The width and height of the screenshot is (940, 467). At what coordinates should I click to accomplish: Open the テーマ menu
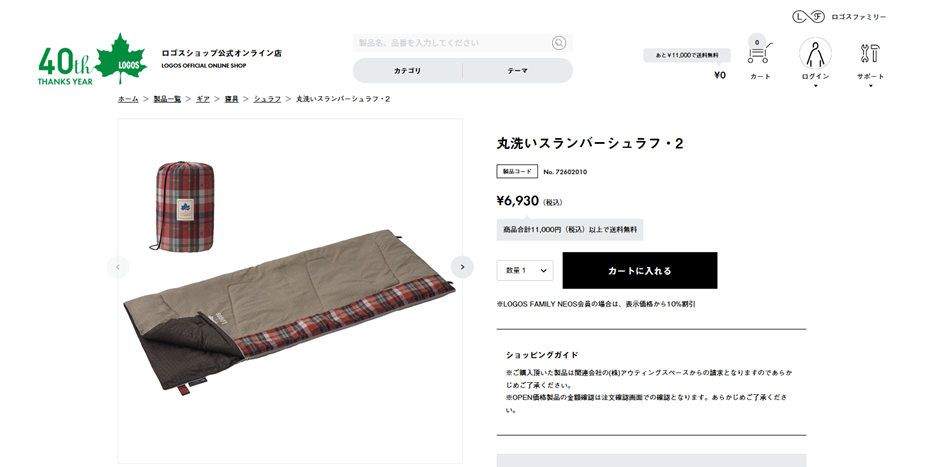pos(517,71)
